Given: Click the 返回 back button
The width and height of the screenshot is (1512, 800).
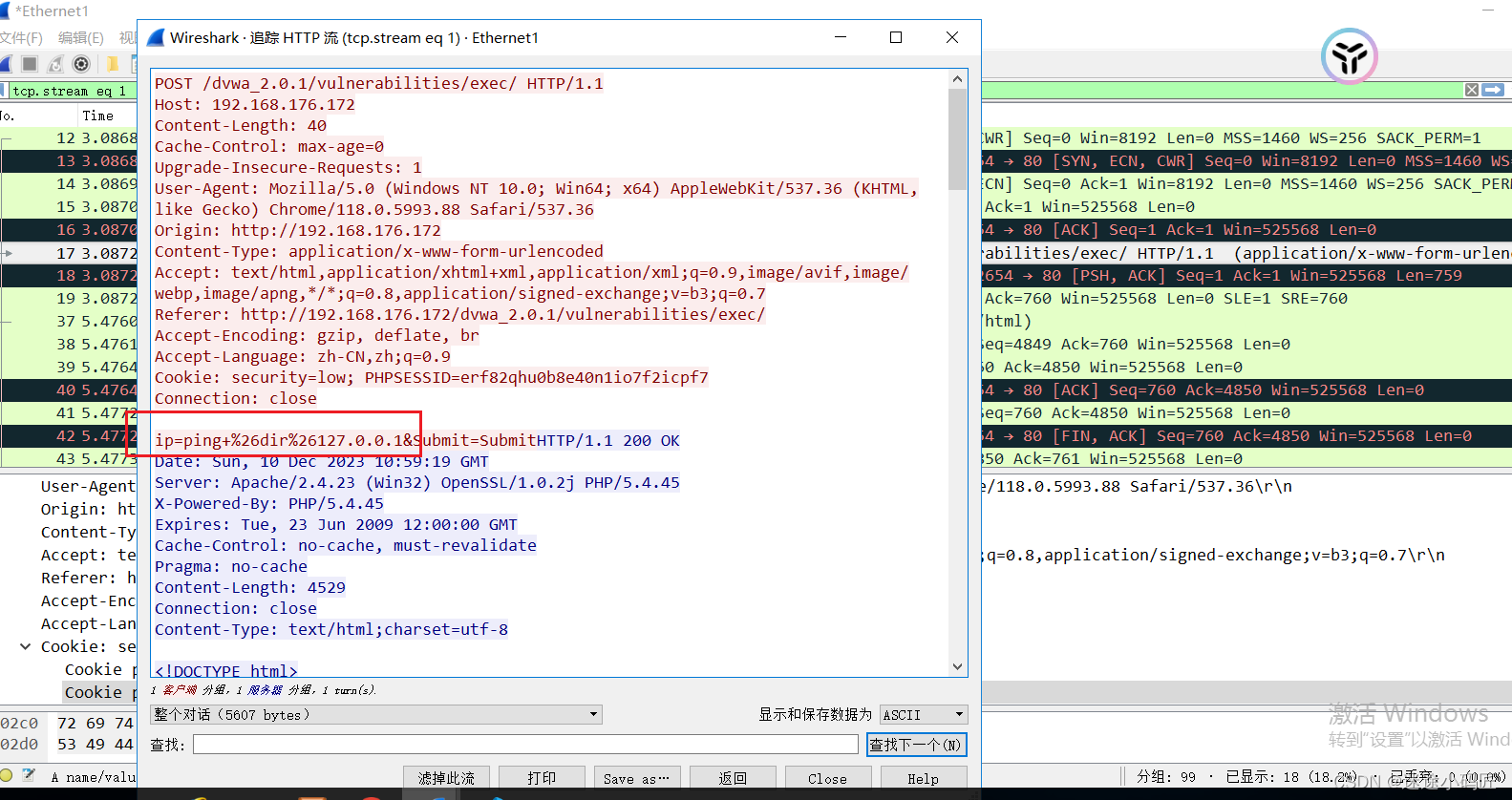Looking at the screenshot, I should pyautogui.click(x=733, y=778).
